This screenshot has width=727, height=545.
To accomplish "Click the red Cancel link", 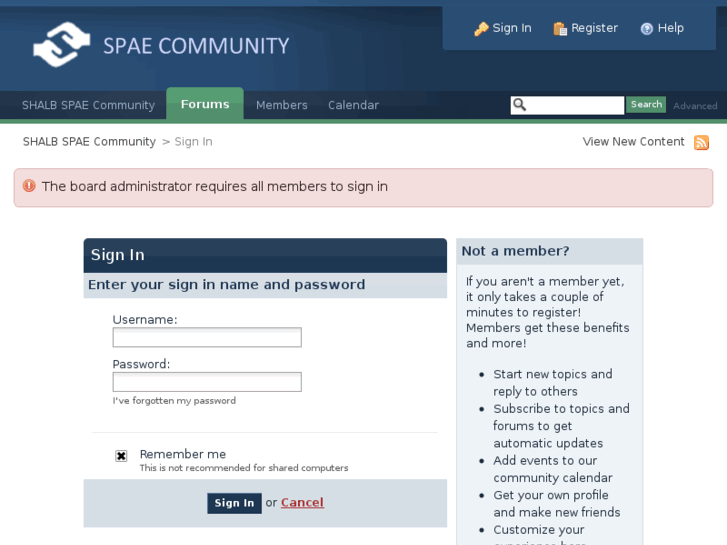I will (302, 503).
